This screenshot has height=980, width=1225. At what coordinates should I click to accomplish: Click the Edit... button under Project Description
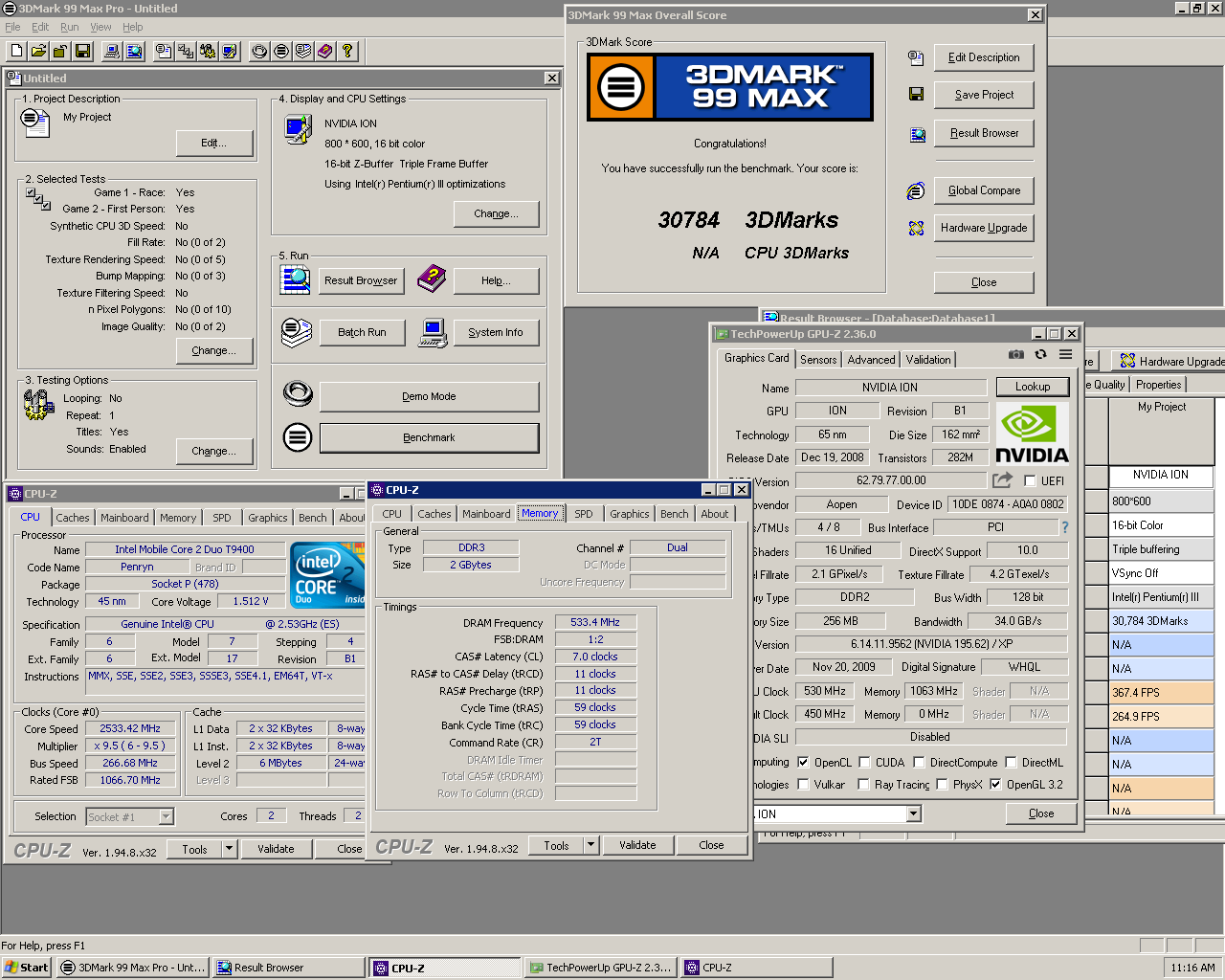pos(214,143)
